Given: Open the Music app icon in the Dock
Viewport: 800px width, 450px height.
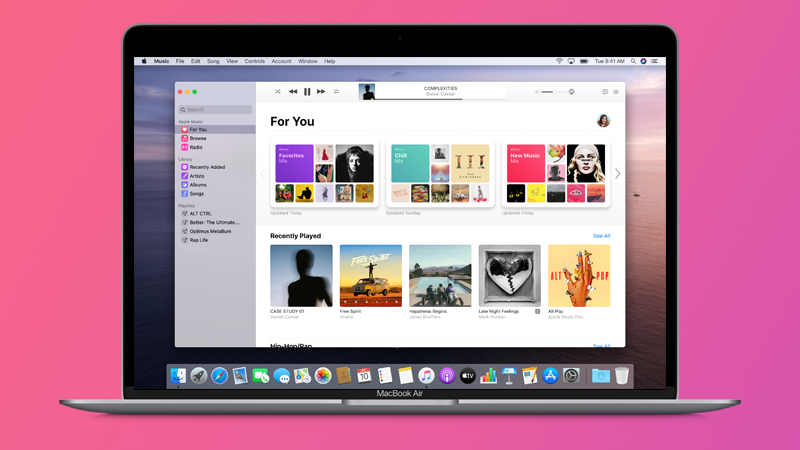Looking at the screenshot, I should pos(426,376).
